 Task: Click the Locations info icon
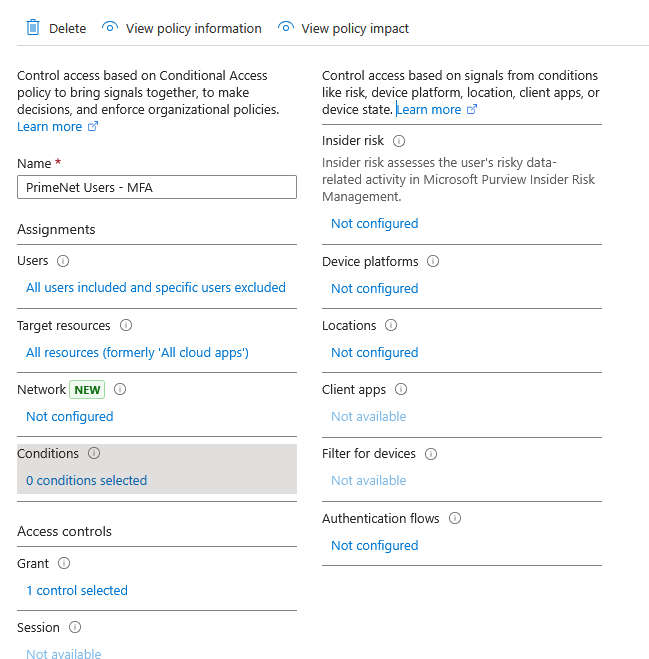[x=391, y=325]
